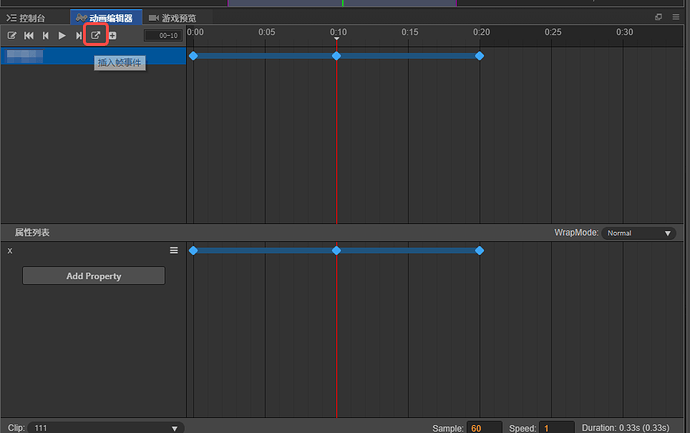Select x property keyframe at 0:20
This screenshot has width=690, height=433.
click(x=479, y=250)
